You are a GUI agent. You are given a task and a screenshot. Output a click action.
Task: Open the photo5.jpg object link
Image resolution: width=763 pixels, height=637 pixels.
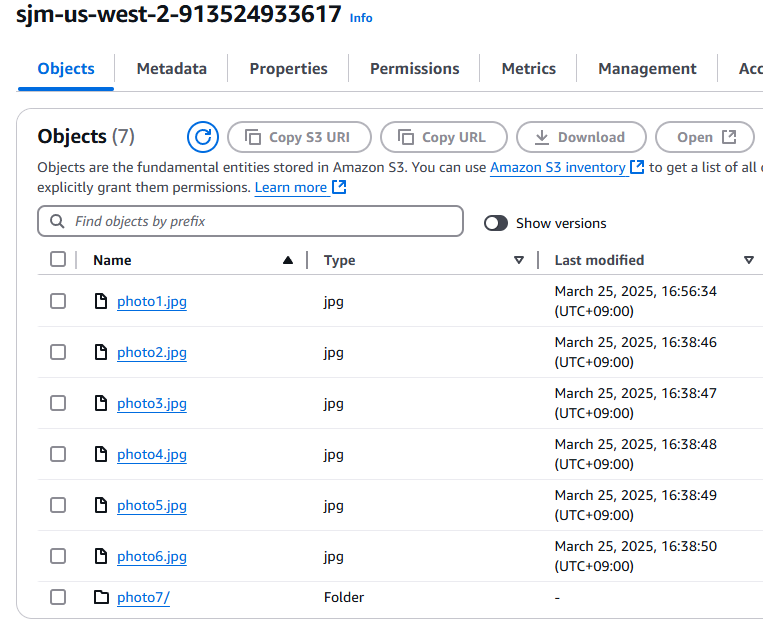pyautogui.click(x=152, y=506)
